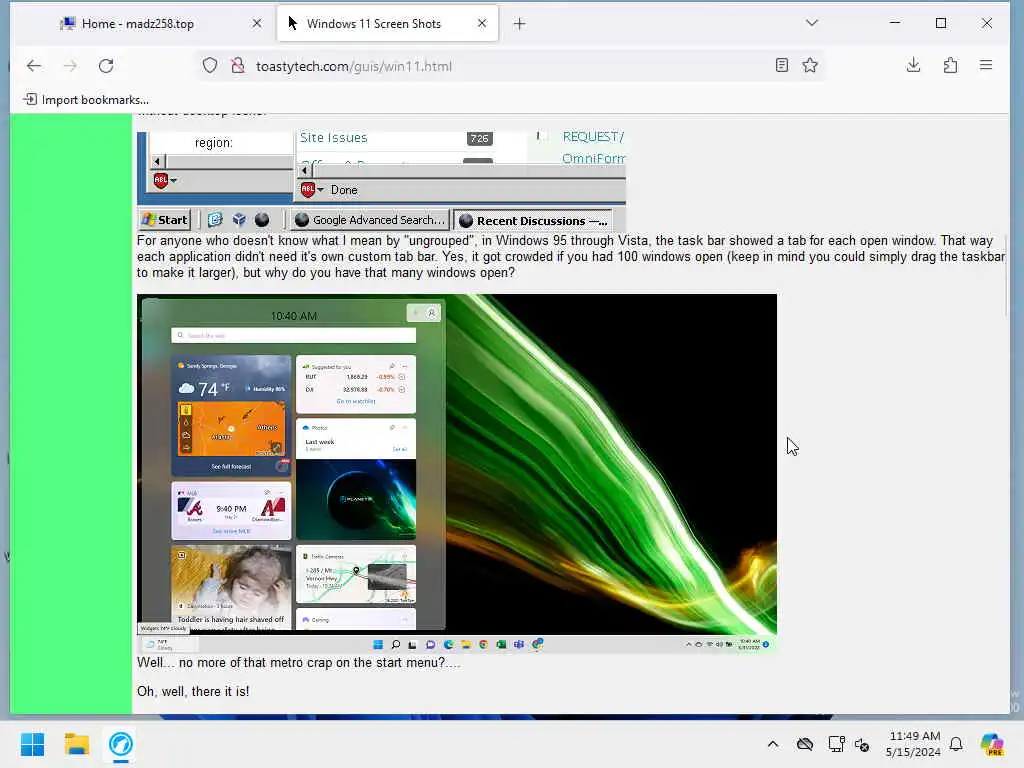Show hidden system tray icons

[773, 744]
